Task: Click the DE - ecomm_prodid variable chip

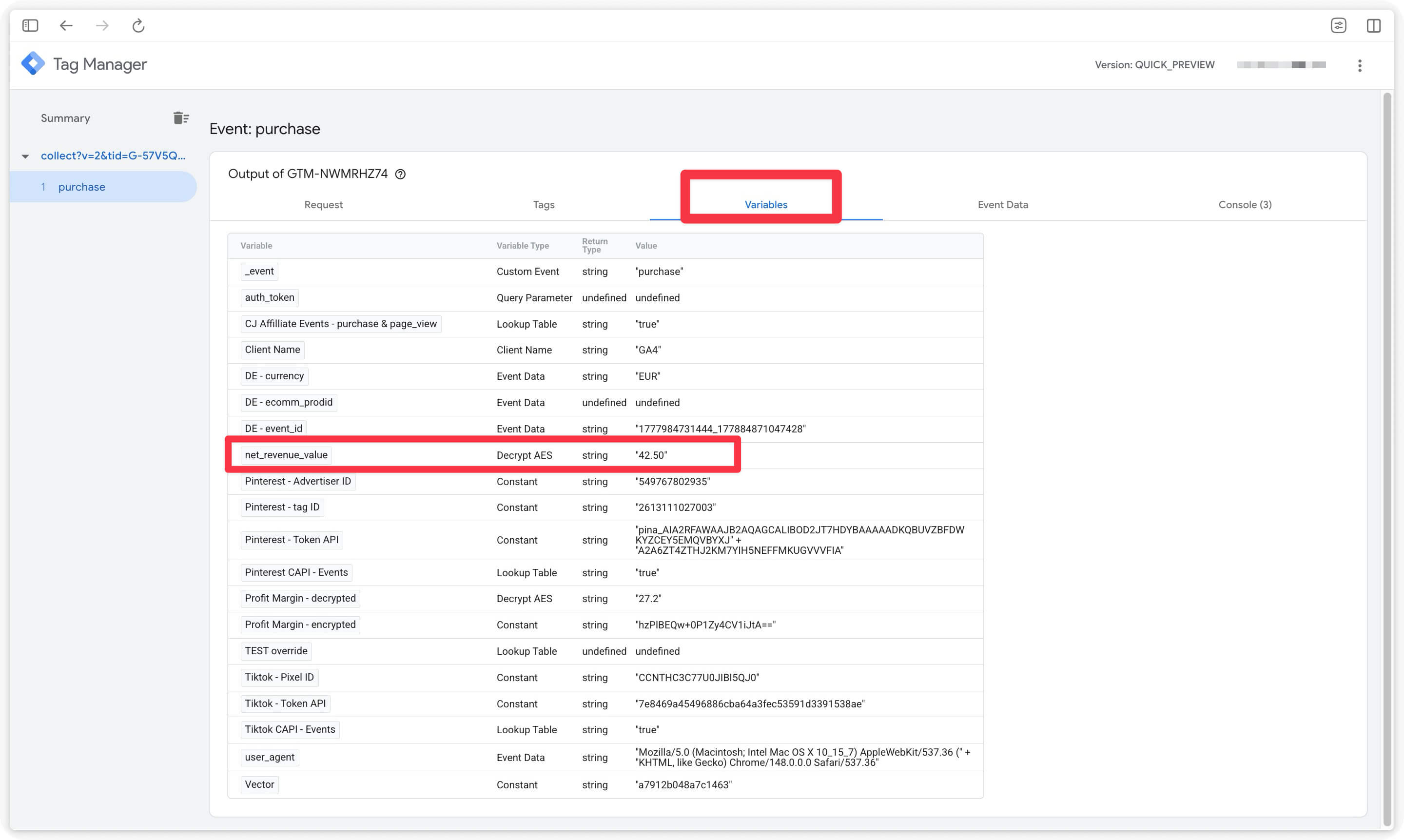Action: click(289, 403)
